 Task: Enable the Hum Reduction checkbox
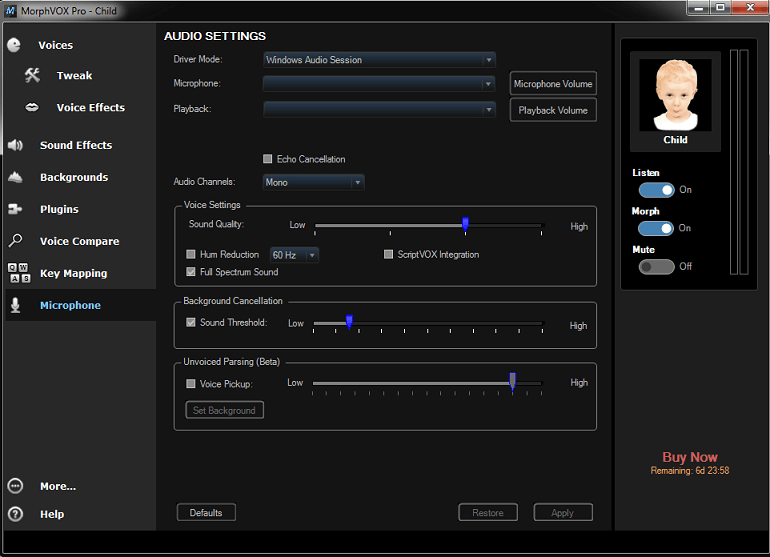pyautogui.click(x=191, y=254)
